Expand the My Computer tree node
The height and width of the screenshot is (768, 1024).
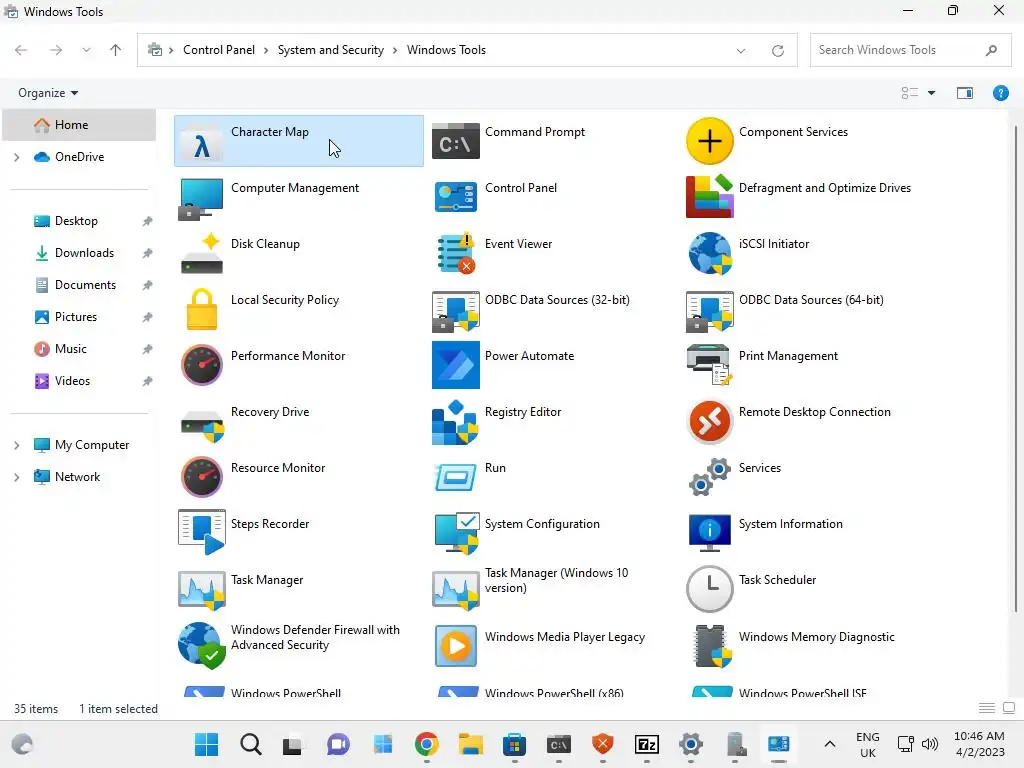[17, 445]
